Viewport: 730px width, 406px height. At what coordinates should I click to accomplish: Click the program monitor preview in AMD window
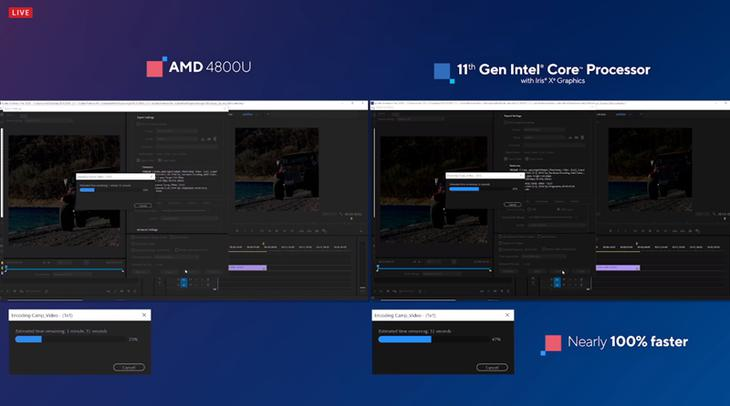(277, 169)
